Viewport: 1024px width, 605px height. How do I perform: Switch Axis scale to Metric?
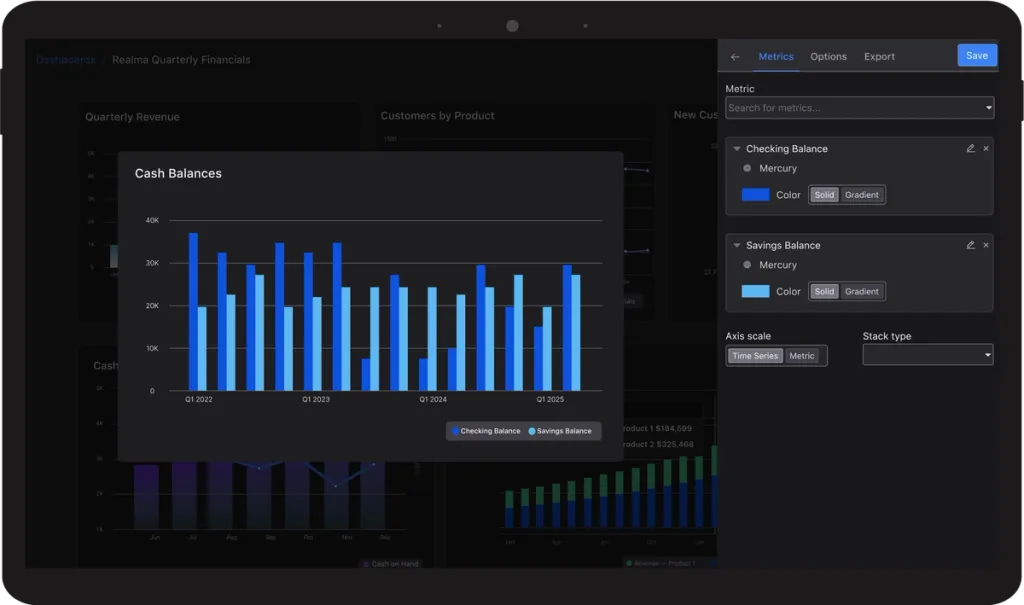tap(801, 356)
